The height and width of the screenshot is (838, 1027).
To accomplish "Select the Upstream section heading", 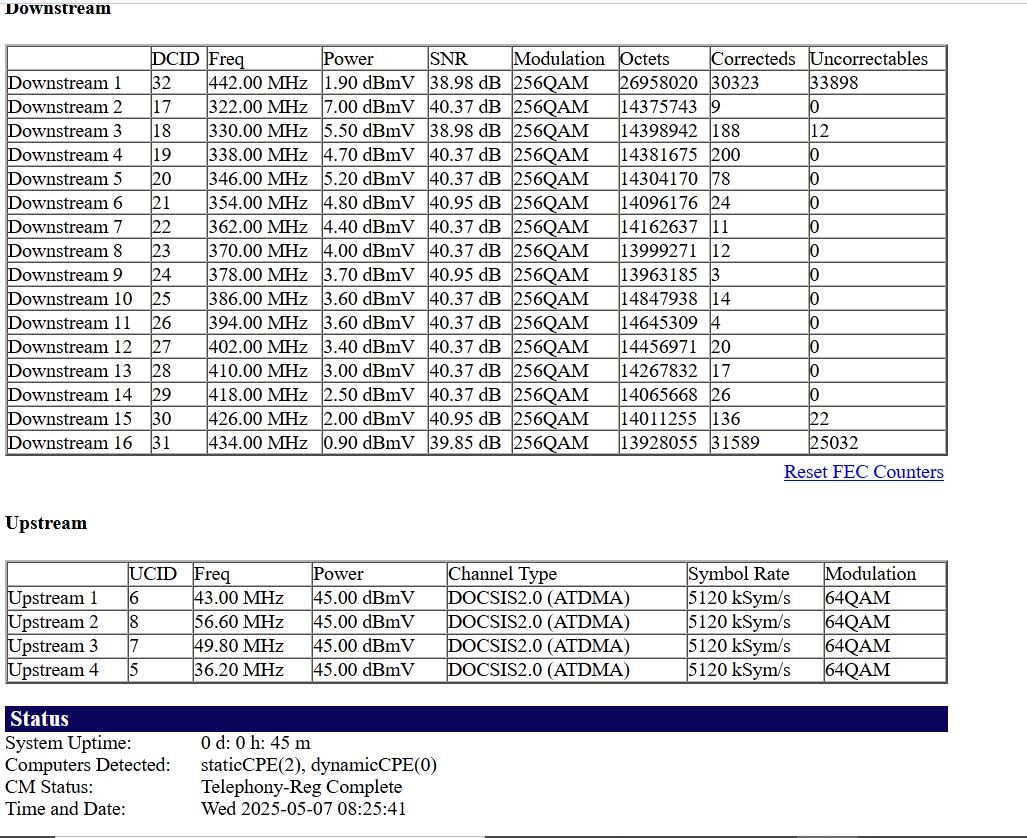I will [x=46, y=523].
